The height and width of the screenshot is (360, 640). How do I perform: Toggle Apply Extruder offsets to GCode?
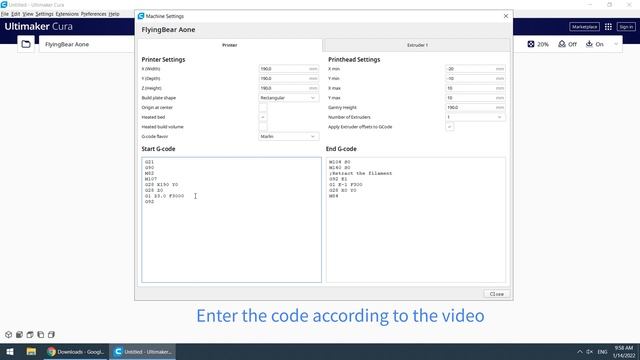click(x=449, y=127)
